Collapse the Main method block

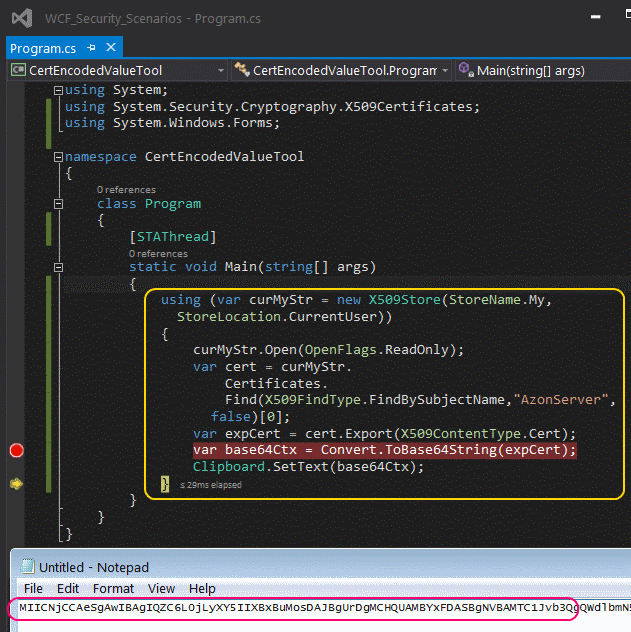pos(58,267)
